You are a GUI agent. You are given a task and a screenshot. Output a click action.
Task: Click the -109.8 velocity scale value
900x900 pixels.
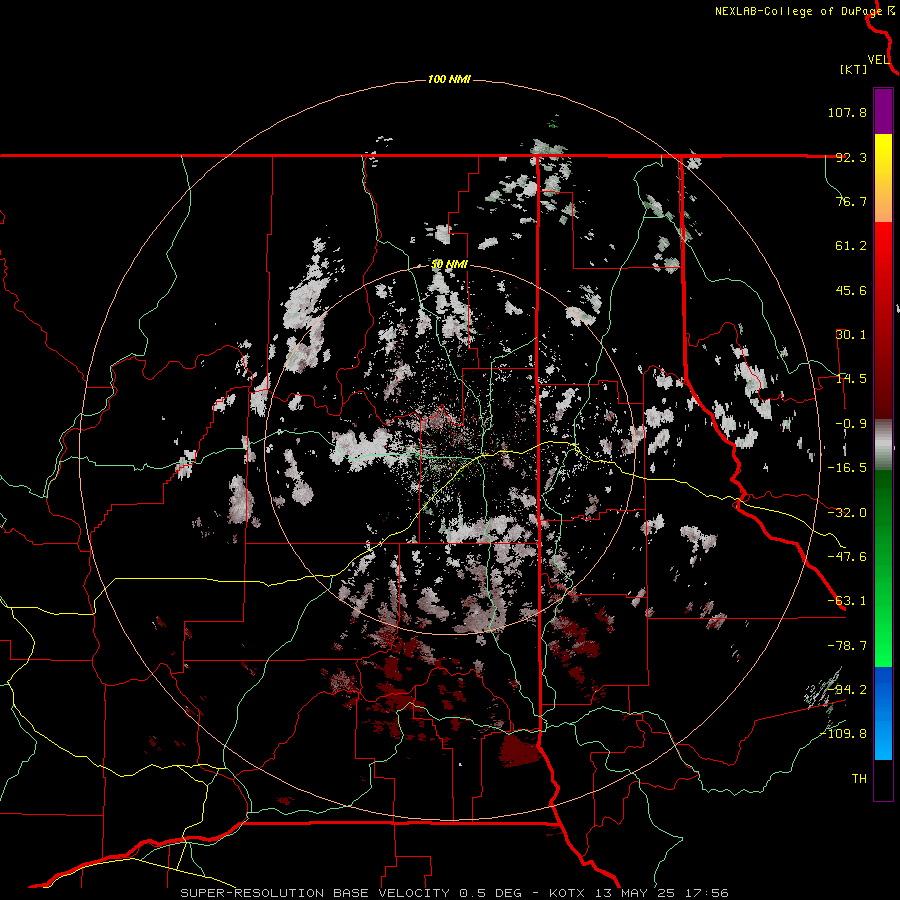[843, 734]
